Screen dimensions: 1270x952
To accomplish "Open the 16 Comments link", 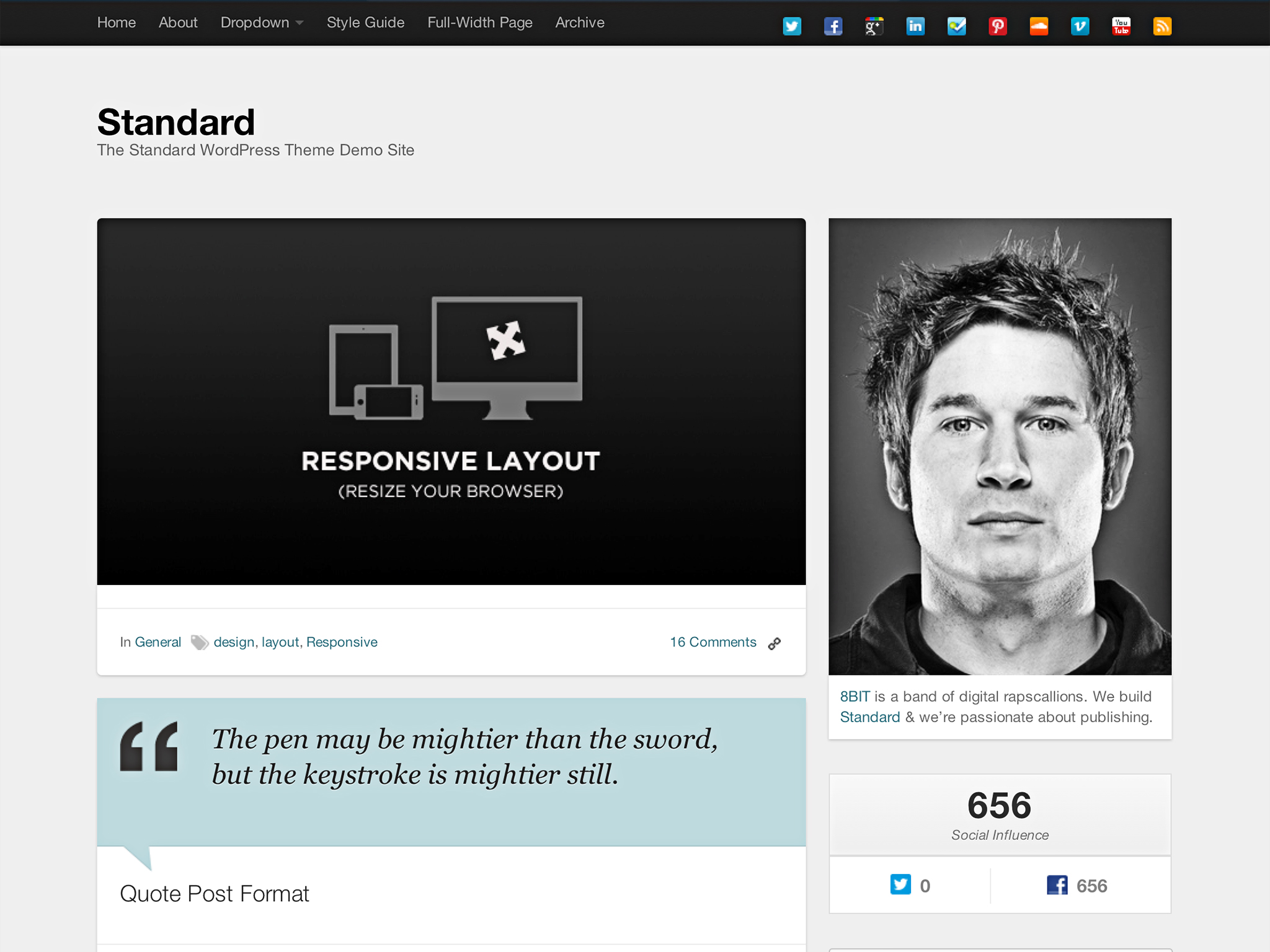I will point(713,642).
